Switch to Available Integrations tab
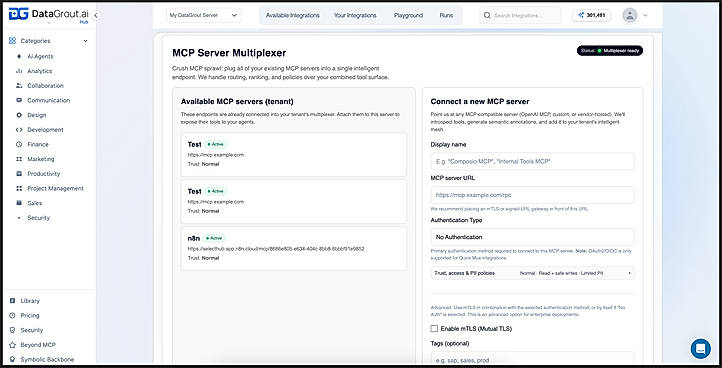This screenshot has width=722, height=368. pyautogui.click(x=292, y=15)
